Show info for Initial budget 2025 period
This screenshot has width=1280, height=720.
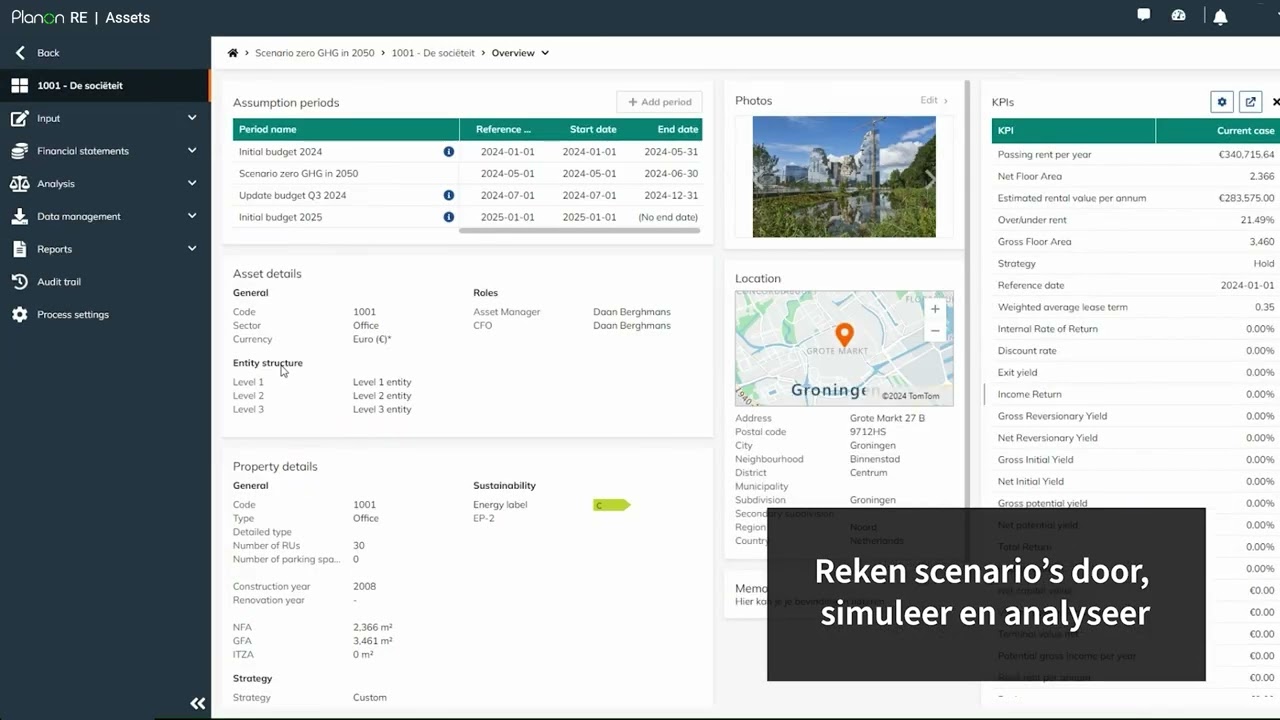(x=448, y=217)
